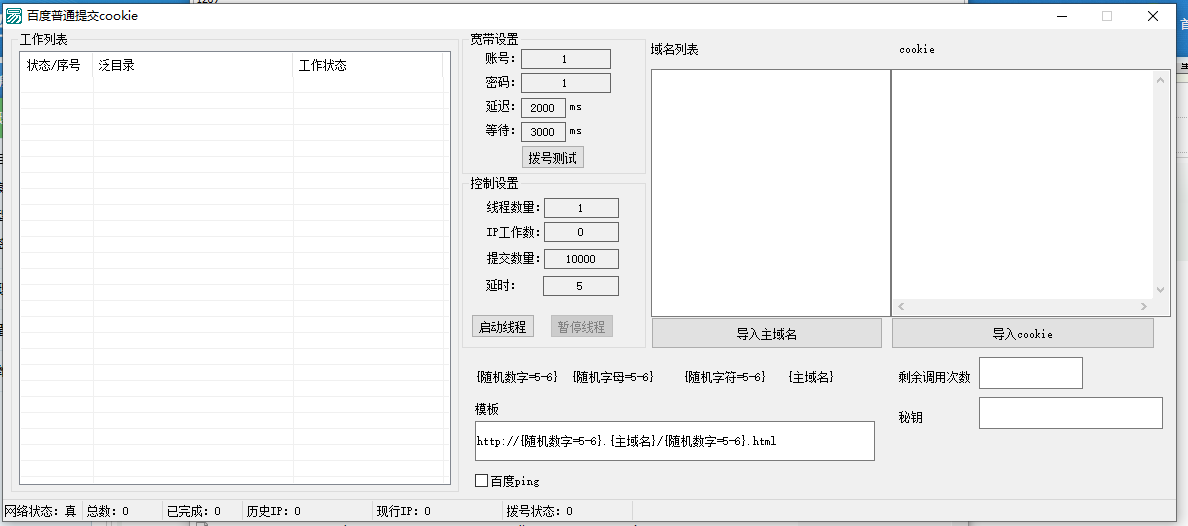Click the 工作列表 group label
Image resolution: width=1188 pixels, height=526 pixels.
tap(44, 39)
